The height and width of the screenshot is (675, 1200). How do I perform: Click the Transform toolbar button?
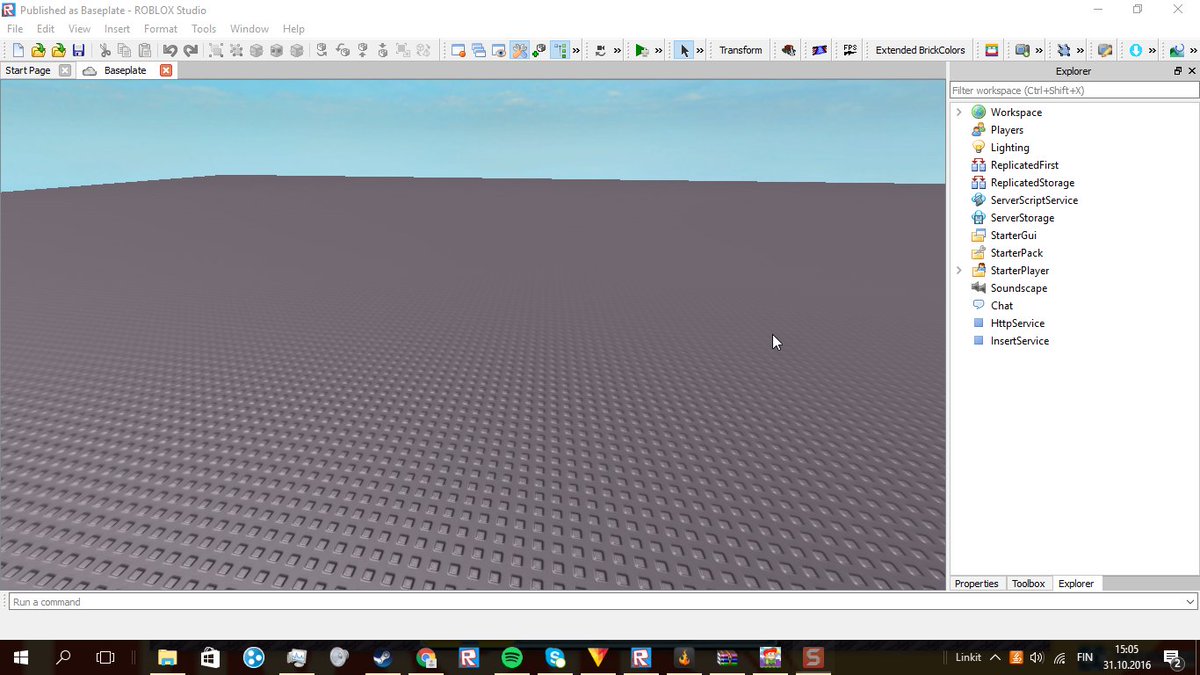tap(741, 50)
